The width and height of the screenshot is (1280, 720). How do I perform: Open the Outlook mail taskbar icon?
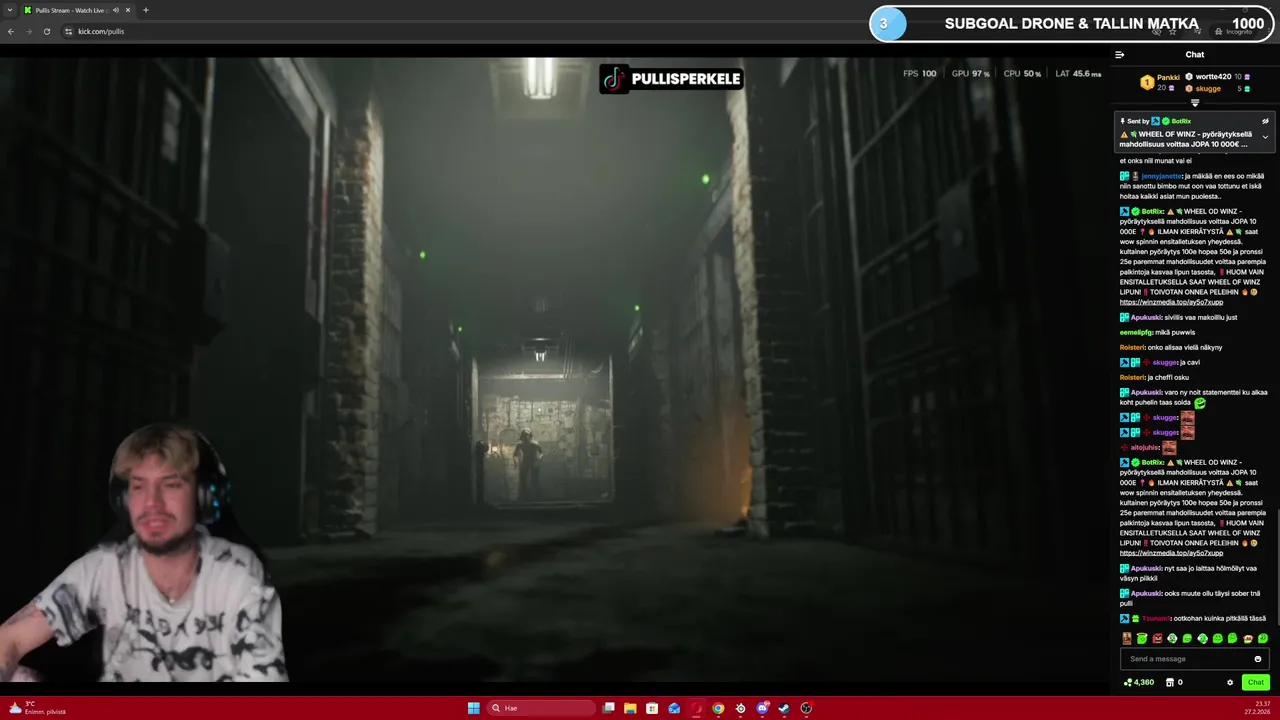tap(674, 708)
